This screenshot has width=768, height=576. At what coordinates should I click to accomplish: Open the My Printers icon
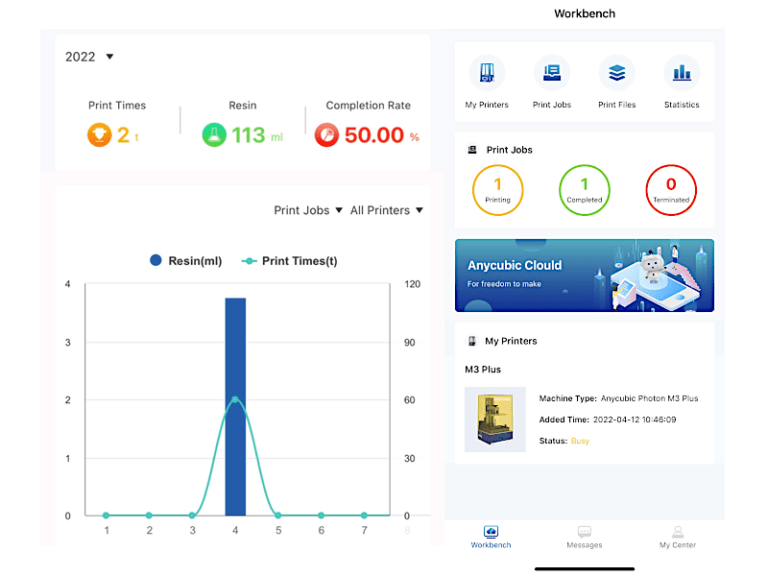pyautogui.click(x=487, y=73)
